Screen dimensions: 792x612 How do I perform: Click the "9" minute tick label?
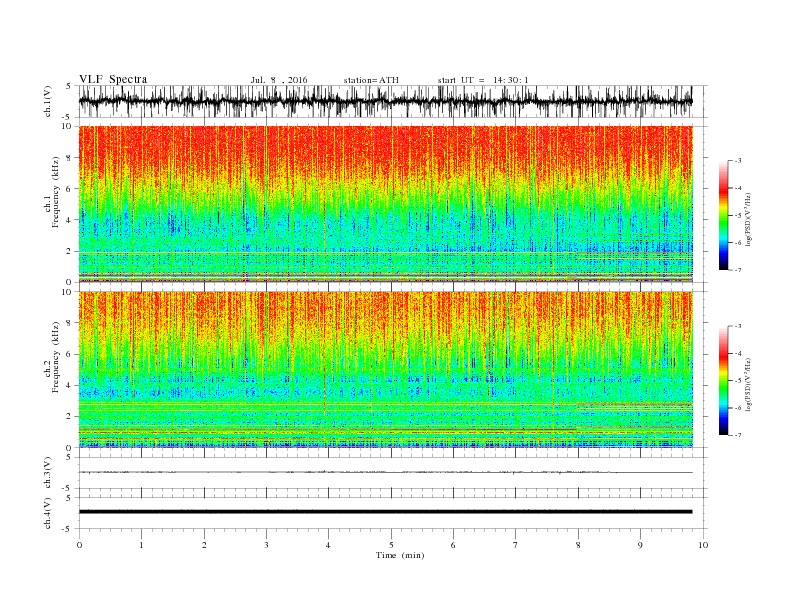pos(640,545)
